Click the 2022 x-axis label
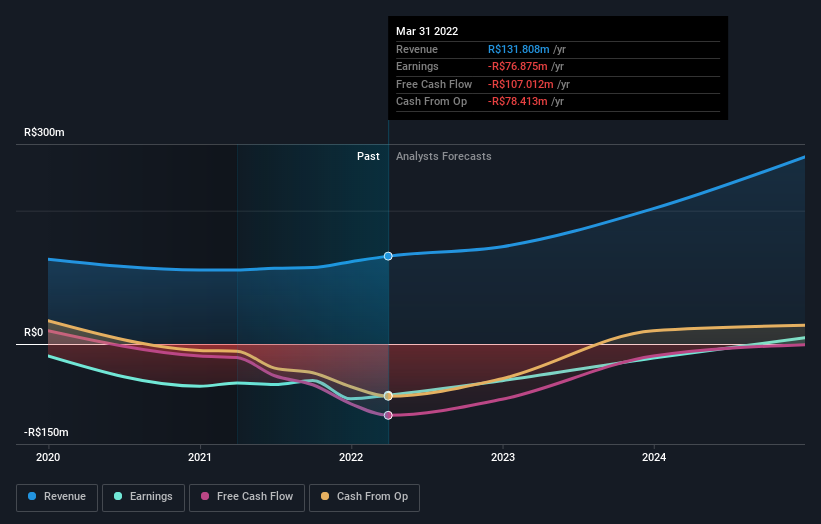 [351, 457]
